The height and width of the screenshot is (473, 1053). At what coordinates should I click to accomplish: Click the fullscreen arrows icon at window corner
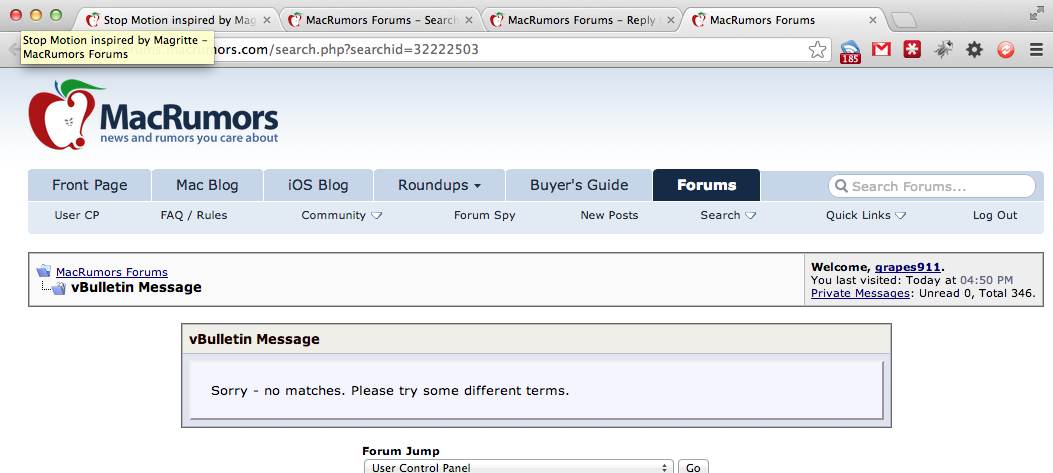coord(1037,14)
